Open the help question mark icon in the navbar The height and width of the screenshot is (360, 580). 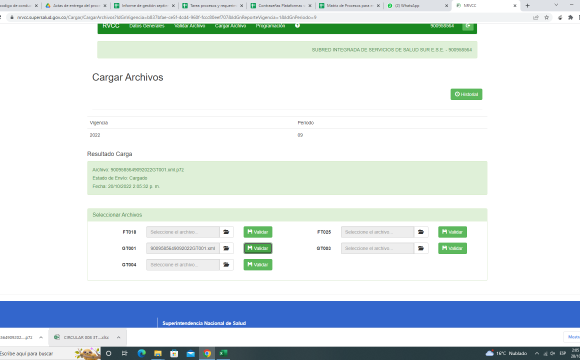(x=297, y=26)
